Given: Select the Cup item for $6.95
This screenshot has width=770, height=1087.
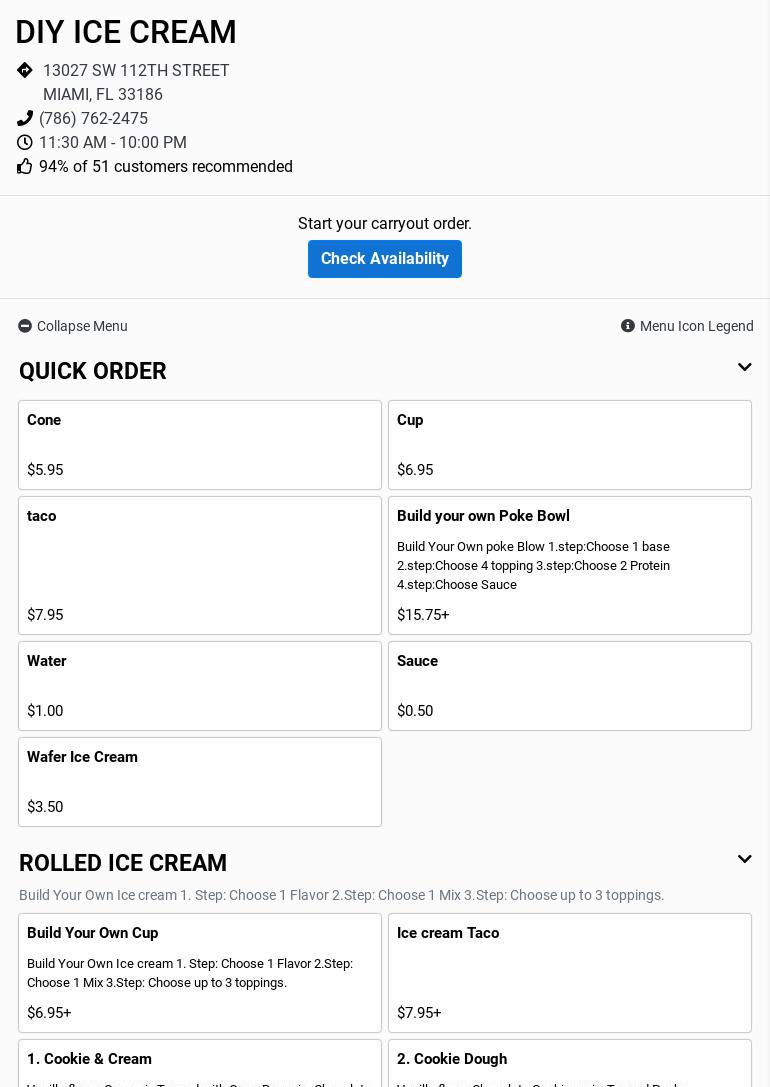Looking at the screenshot, I should tap(570, 445).
